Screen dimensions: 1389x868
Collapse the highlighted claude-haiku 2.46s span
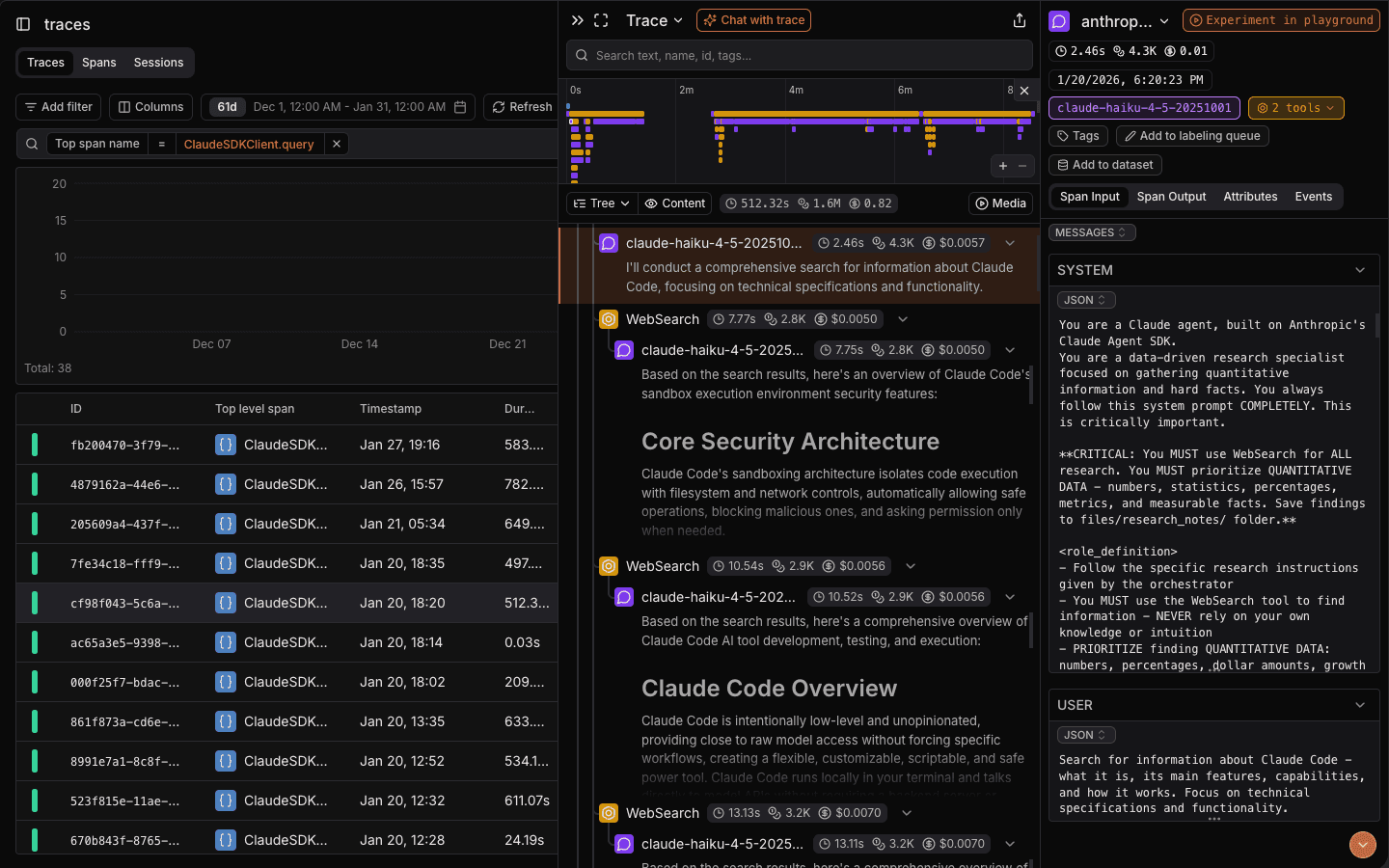1010,243
